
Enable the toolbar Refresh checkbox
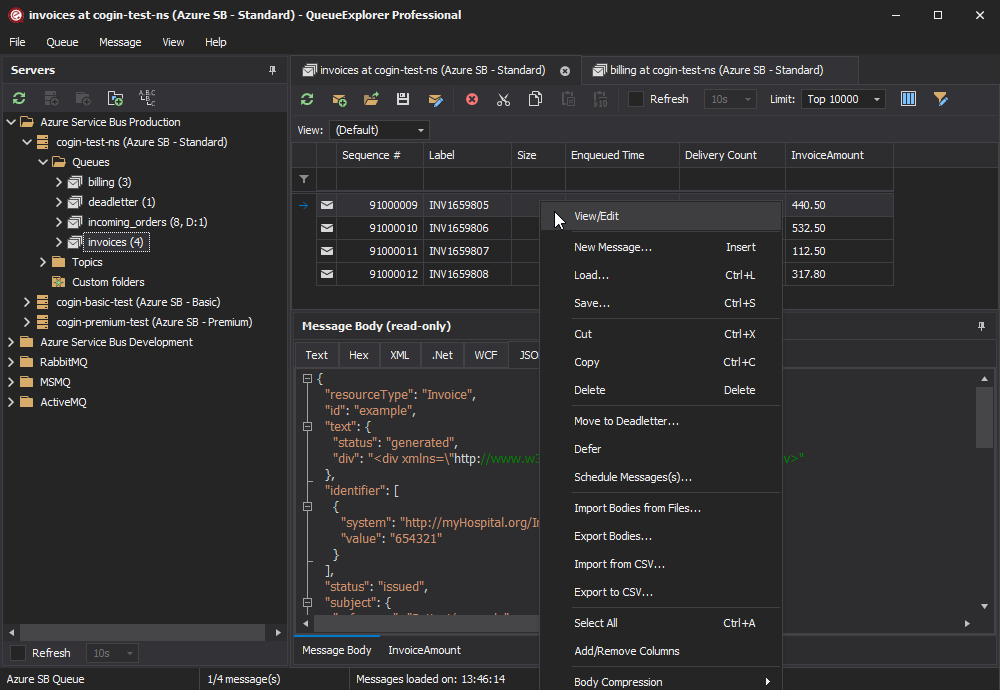636,99
